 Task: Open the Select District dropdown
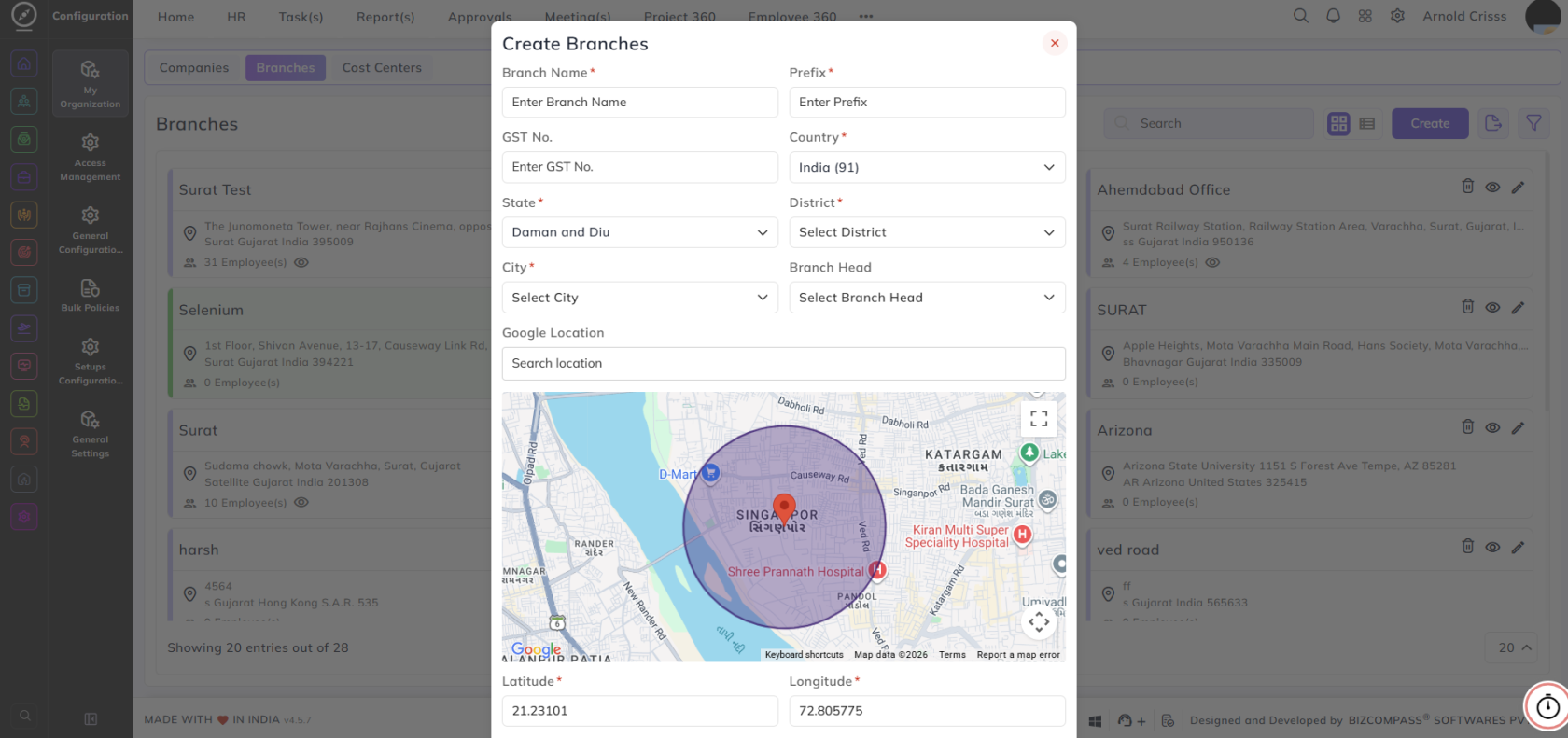coord(927,232)
